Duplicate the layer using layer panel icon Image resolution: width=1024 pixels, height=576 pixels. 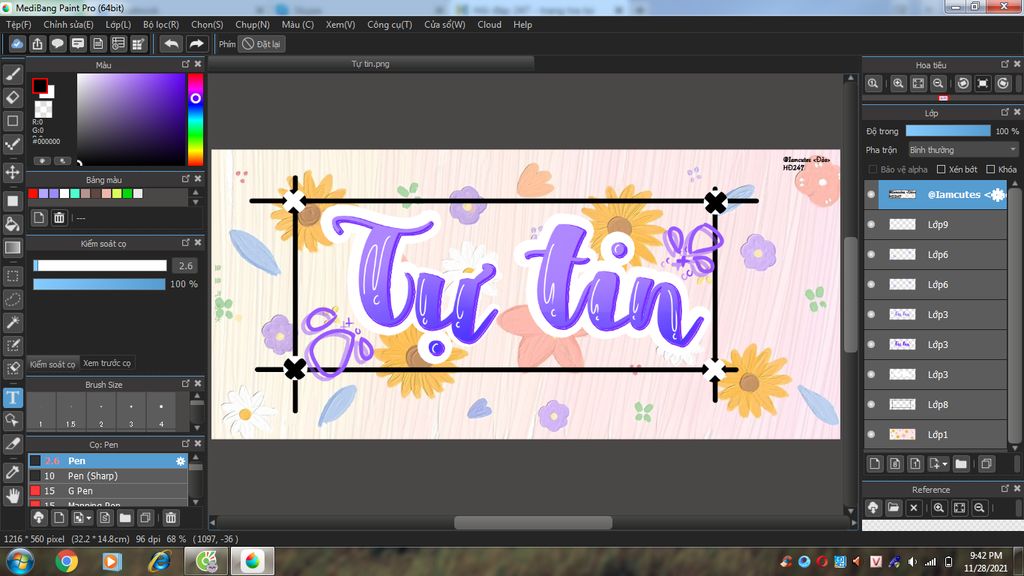986,464
